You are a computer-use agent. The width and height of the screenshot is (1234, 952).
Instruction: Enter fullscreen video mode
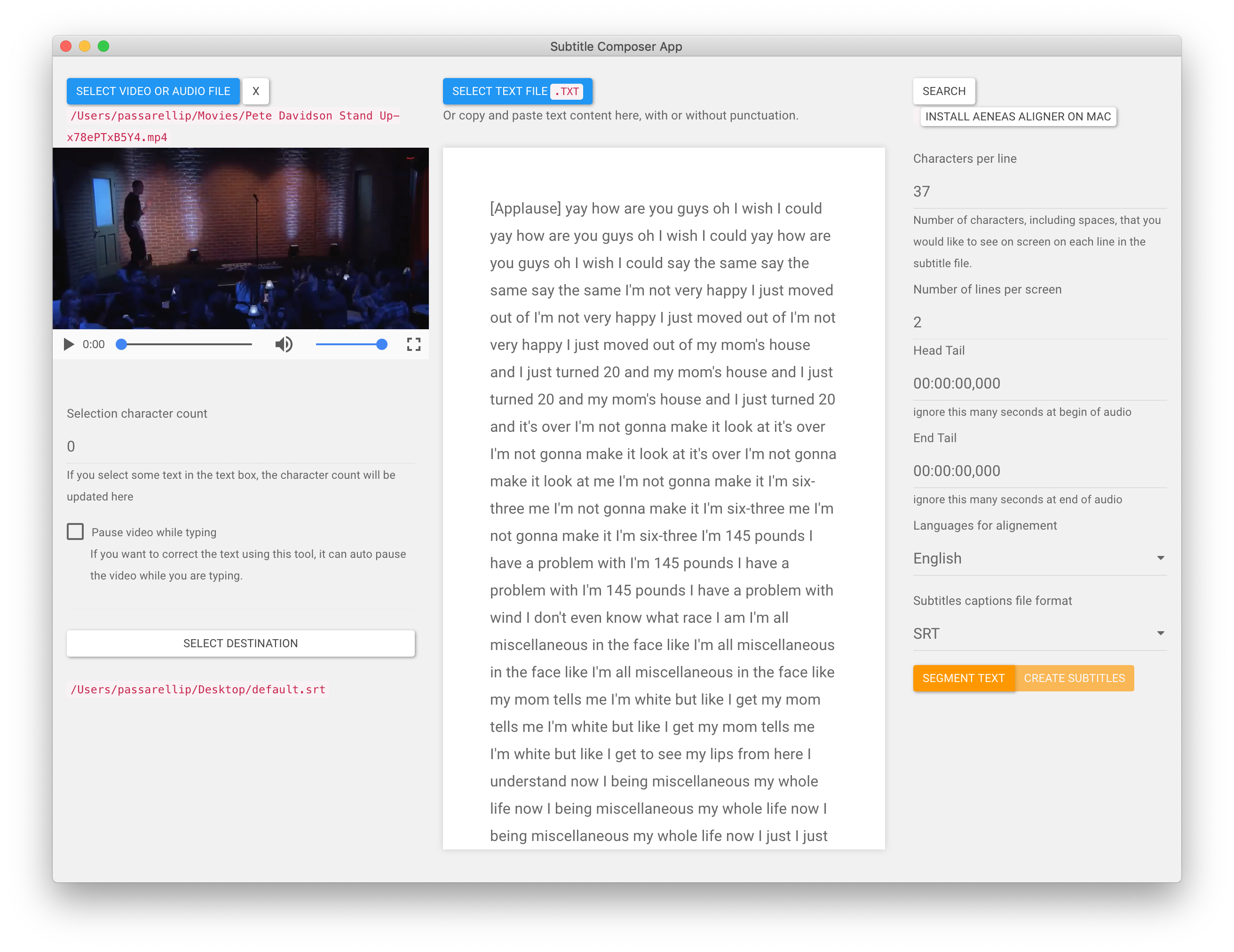pyautogui.click(x=413, y=344)
